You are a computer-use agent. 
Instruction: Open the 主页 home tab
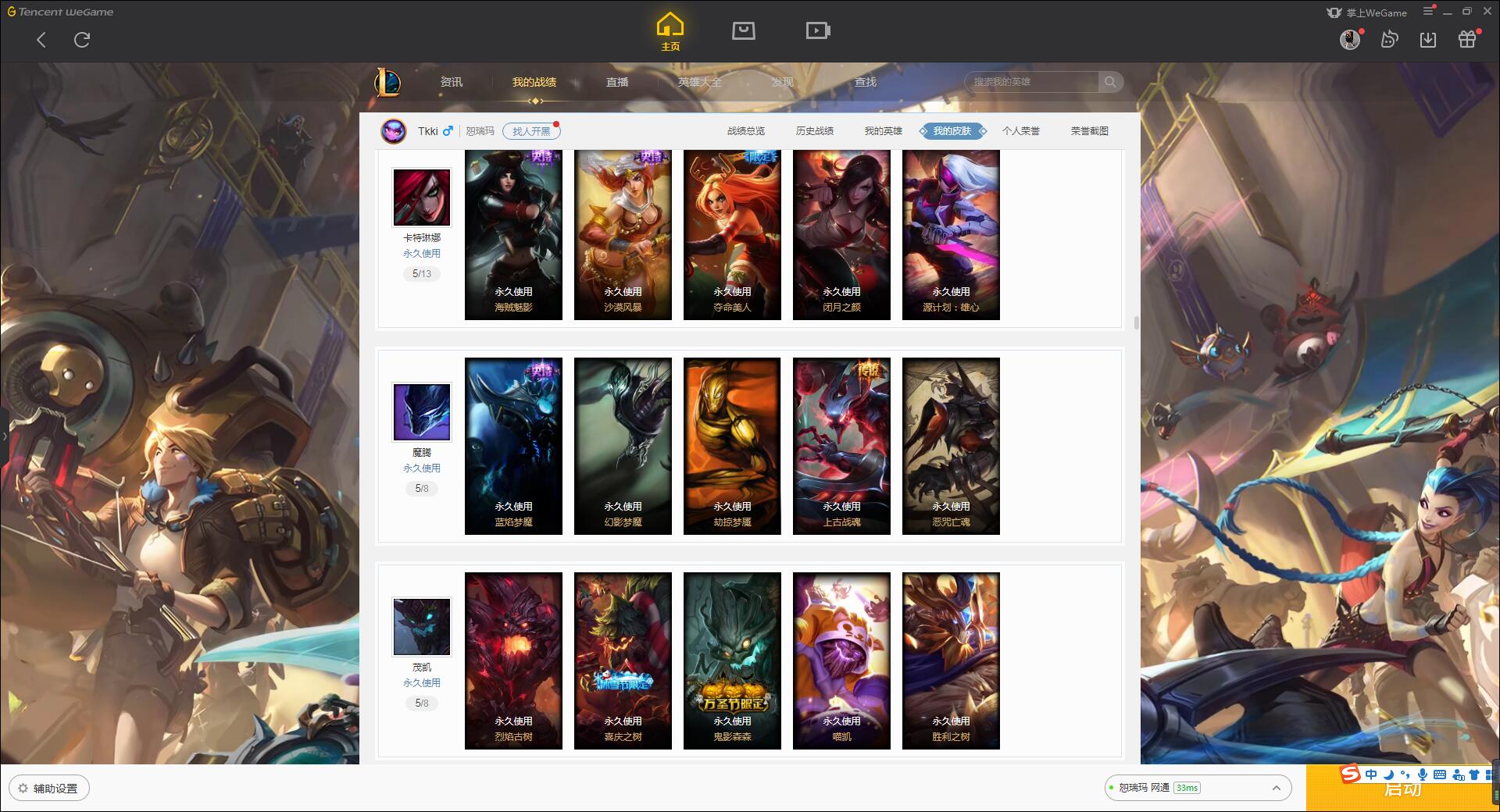point(670,32)
